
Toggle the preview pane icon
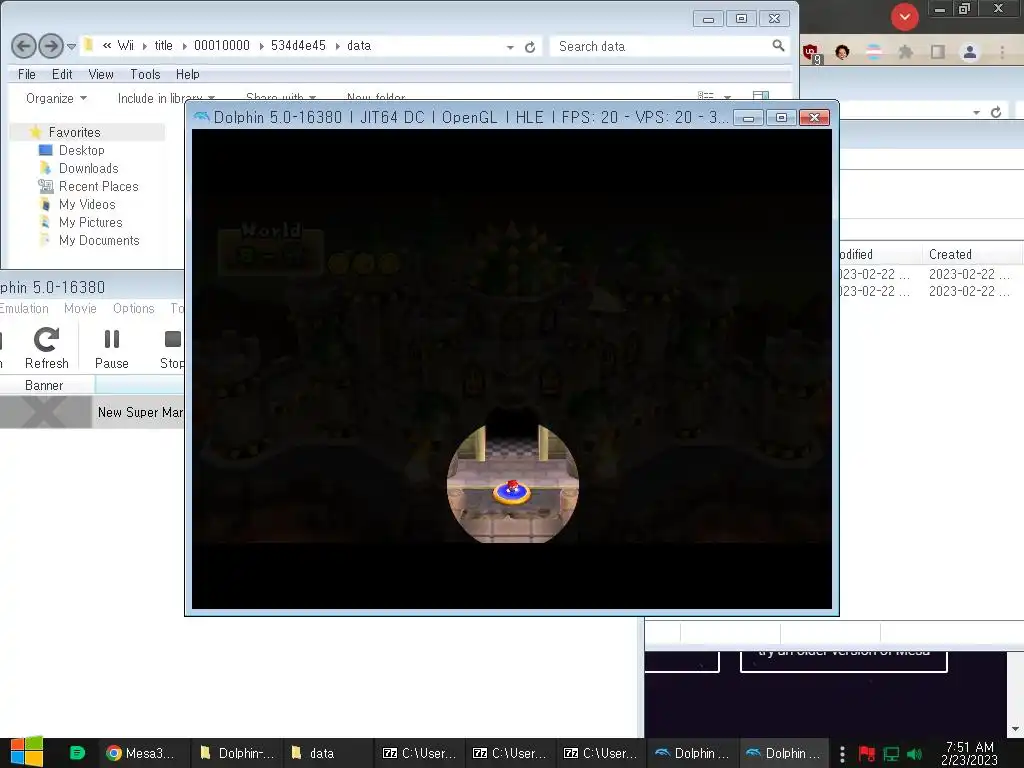click(x=761, y=96)
